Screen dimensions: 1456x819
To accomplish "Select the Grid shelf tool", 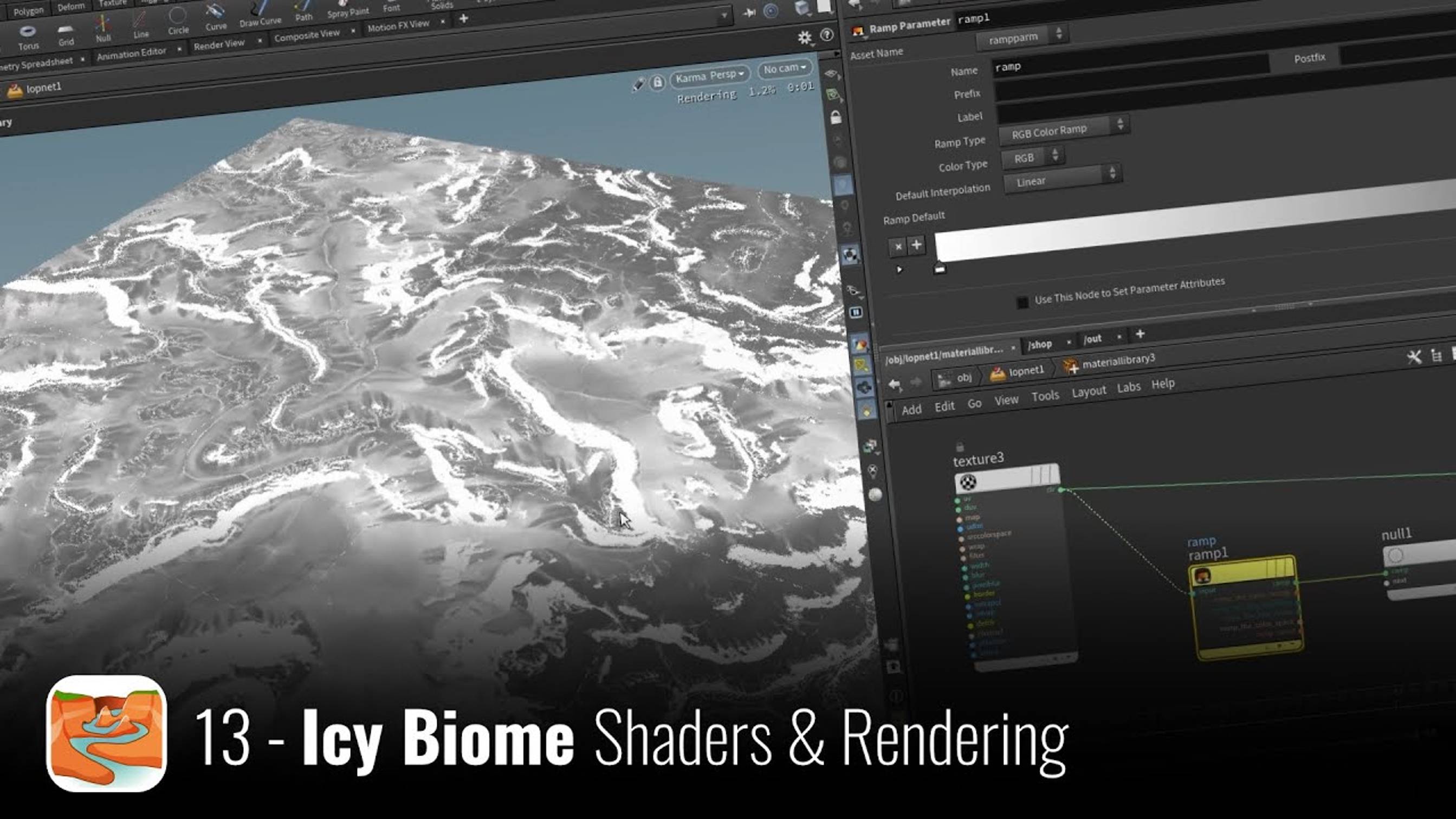I will click(66, 36).
